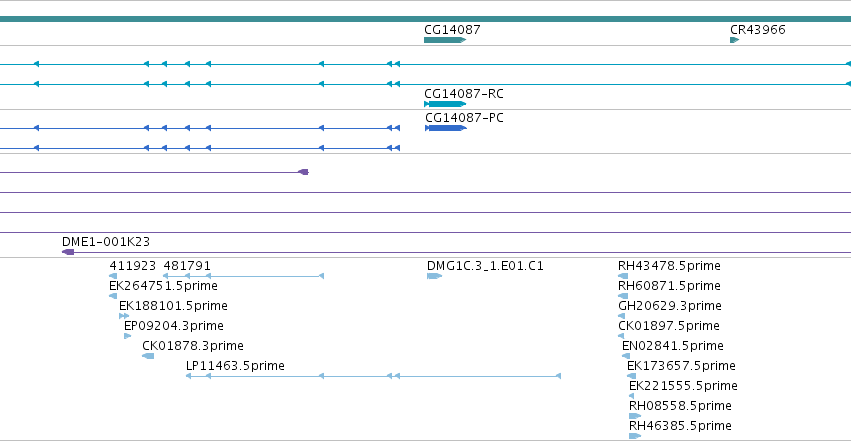Select the EK173657.5prime EST glyph

pos(631,376)
